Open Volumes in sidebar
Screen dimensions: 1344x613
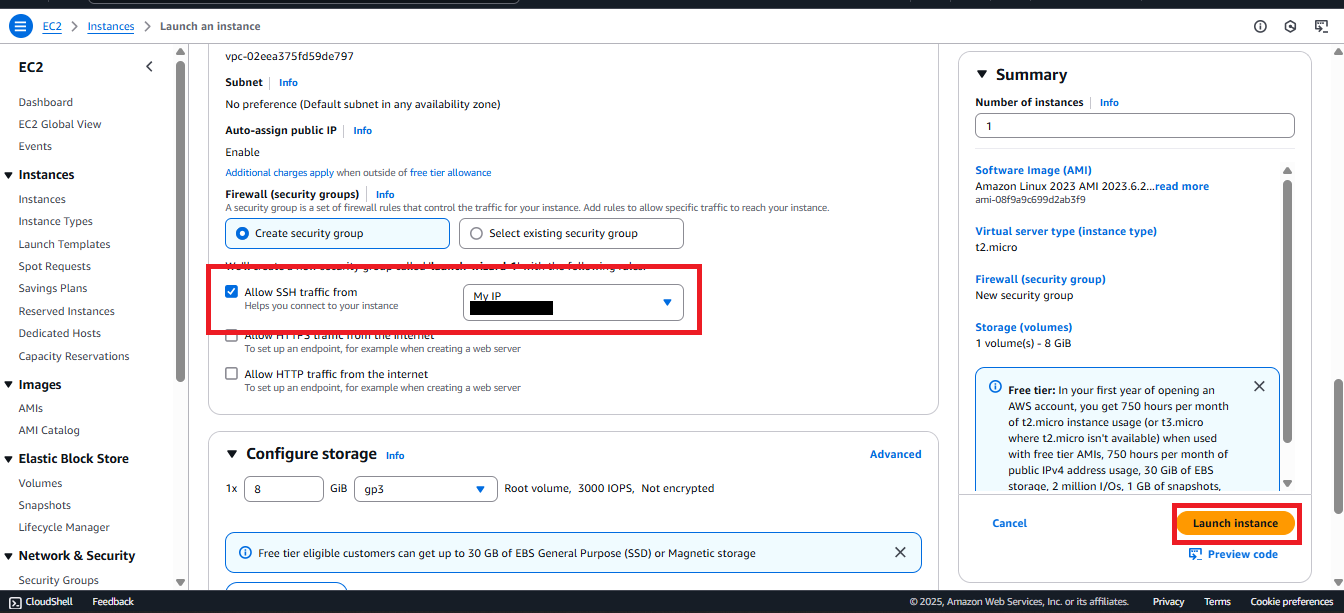pos(40,483)
